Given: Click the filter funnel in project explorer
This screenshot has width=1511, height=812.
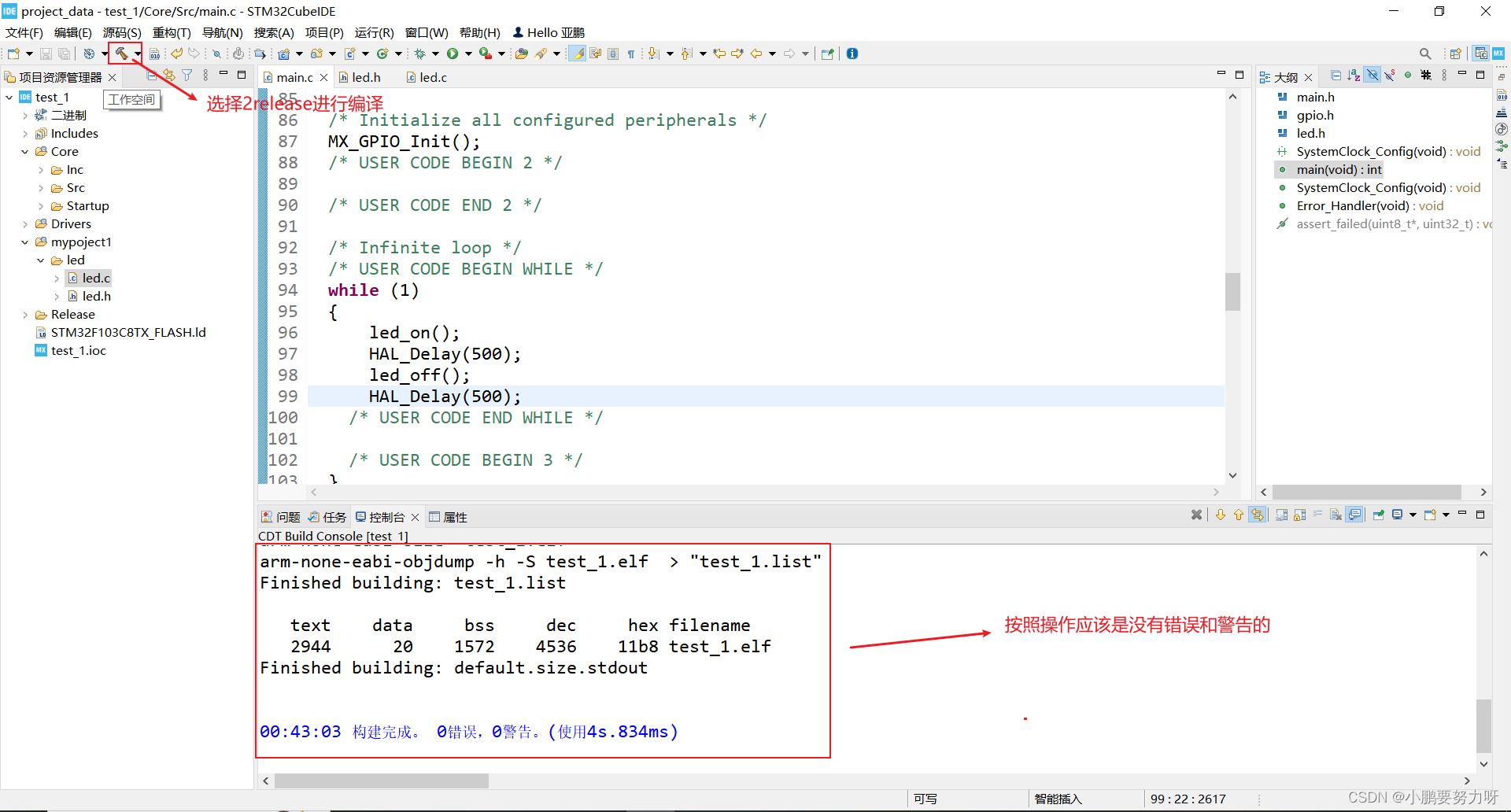Looking at the screenshot, I should coord(187,76).
